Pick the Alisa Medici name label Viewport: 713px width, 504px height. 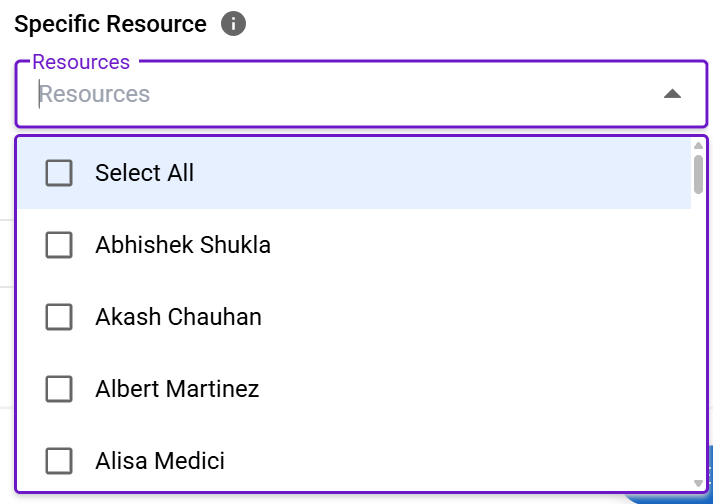(x=160, y=461)
